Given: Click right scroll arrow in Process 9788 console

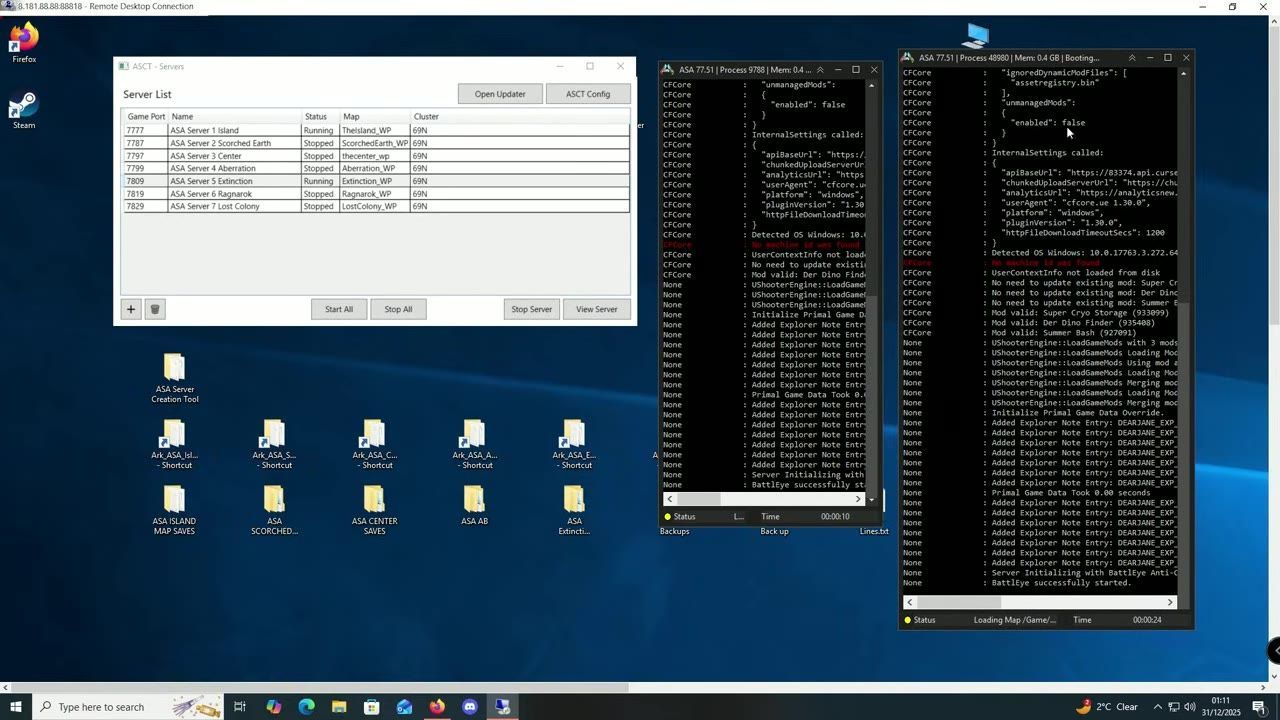Looking at the screenshot, I should pyautogui.click(x=858, y=499).
